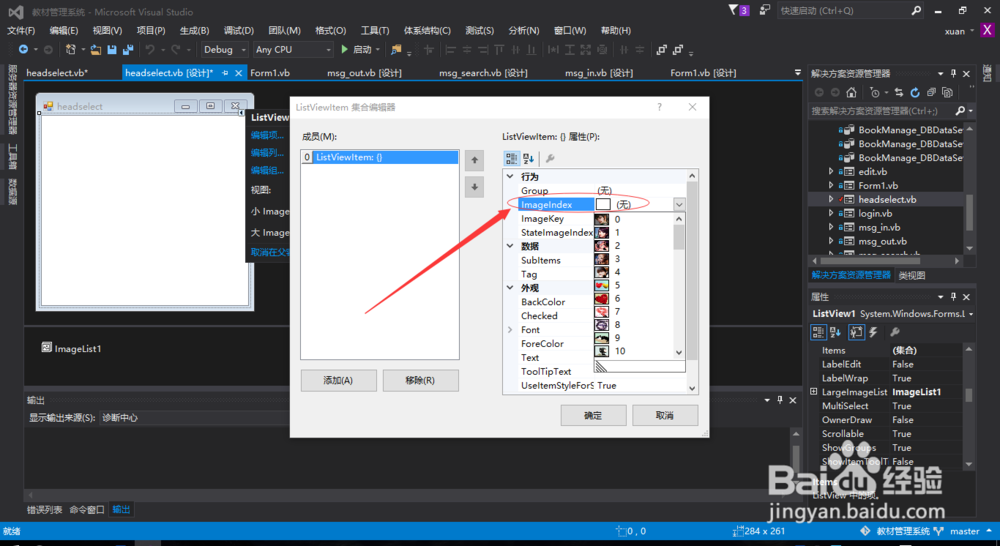Open the document tabs overflow dropdown
Image resolution: width=1000 pixels, height=546 pixels.
click(x=798, y=73)
